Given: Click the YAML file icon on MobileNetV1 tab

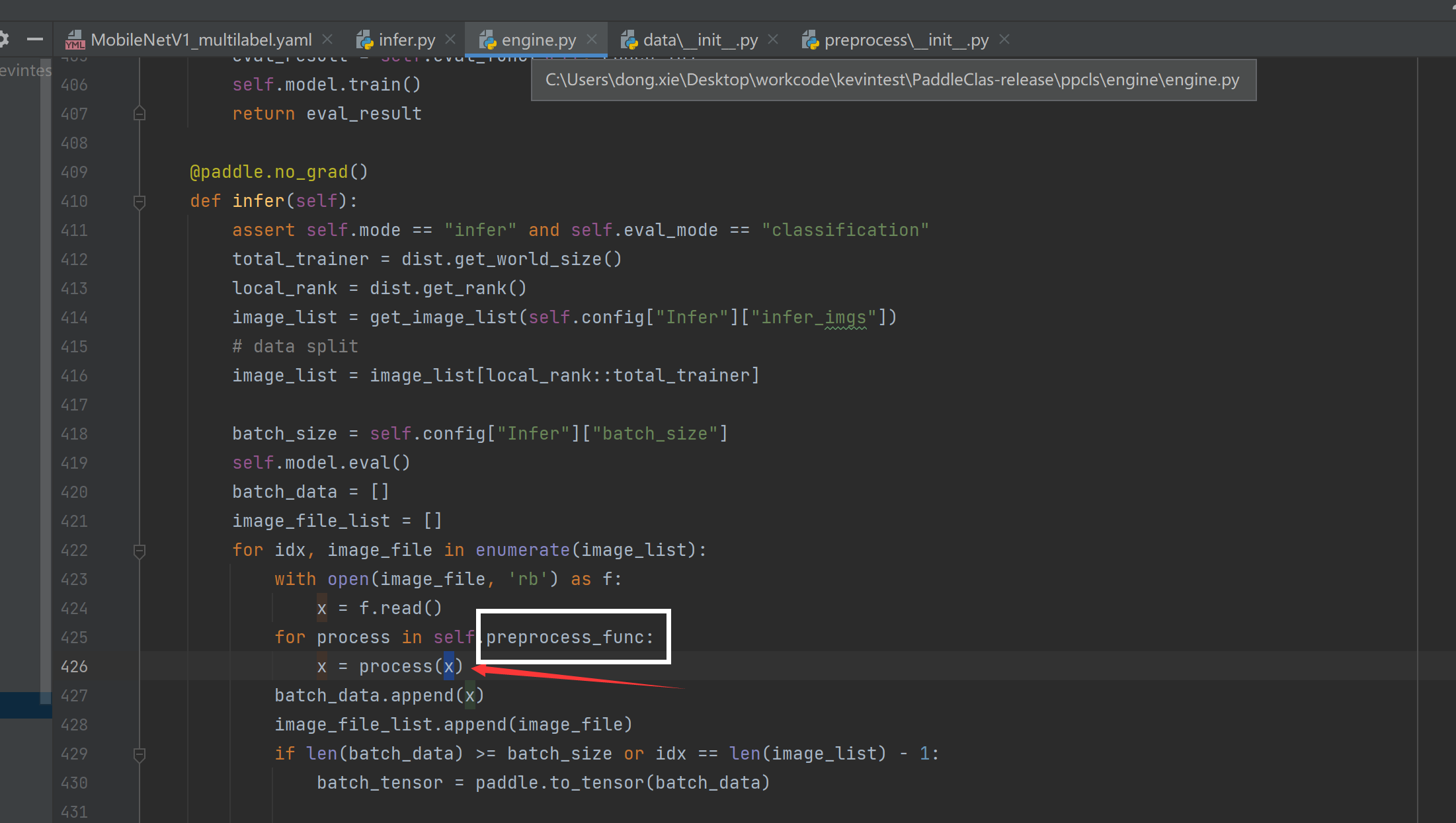Looking at the screenshot, I should 75,40.
